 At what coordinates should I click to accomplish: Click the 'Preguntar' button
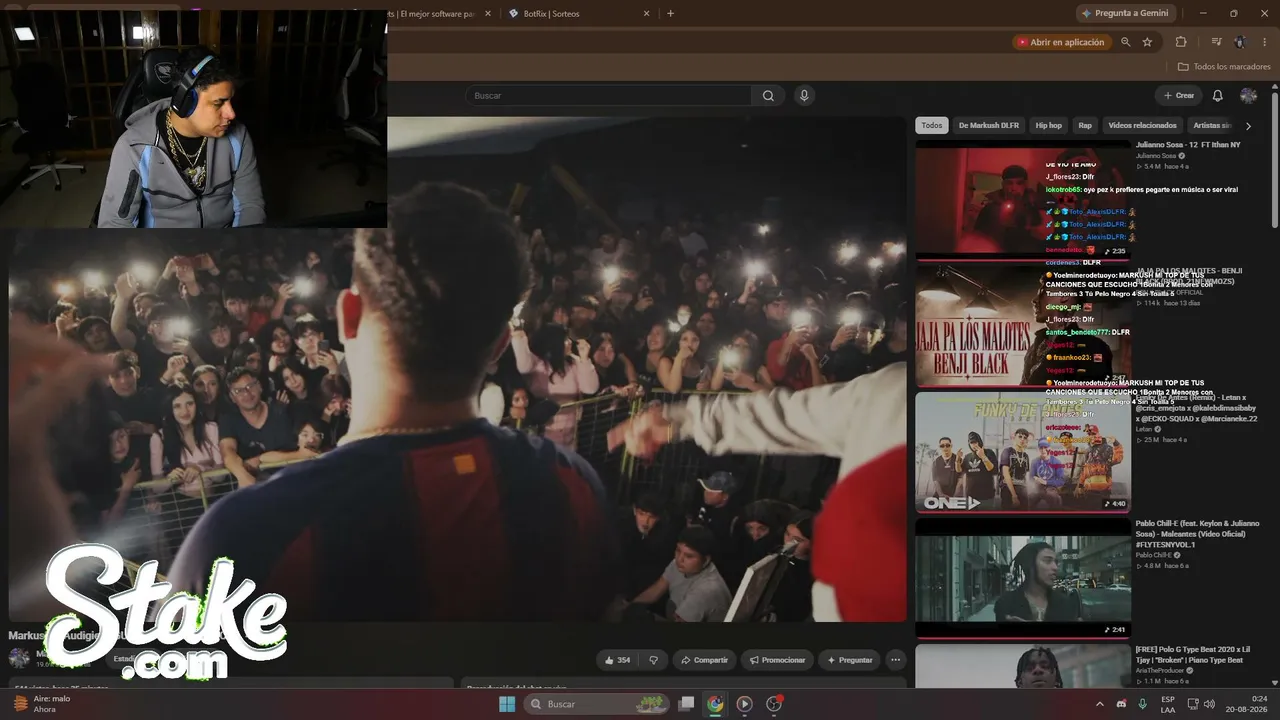click(849, 660)
